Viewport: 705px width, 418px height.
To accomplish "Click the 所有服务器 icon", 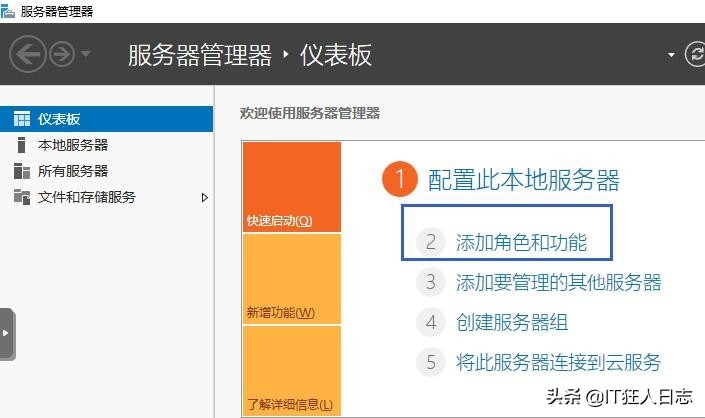I will click(22, 171).
